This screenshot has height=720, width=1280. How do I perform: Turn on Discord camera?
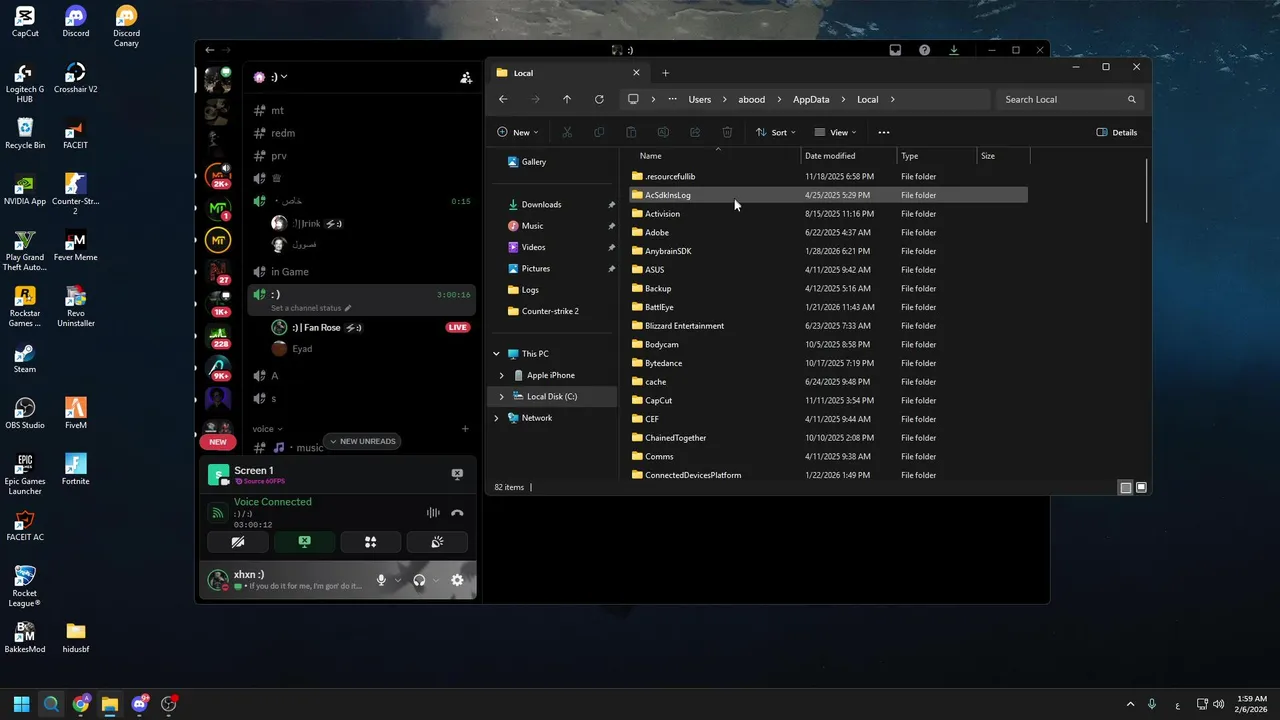(238, 542)
